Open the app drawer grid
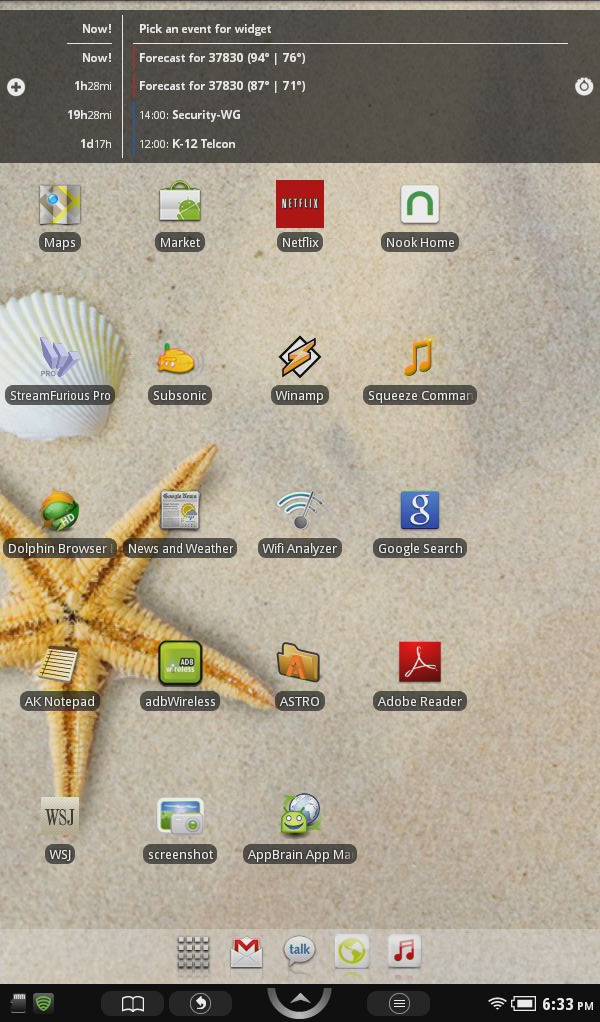 click(193, 954)
